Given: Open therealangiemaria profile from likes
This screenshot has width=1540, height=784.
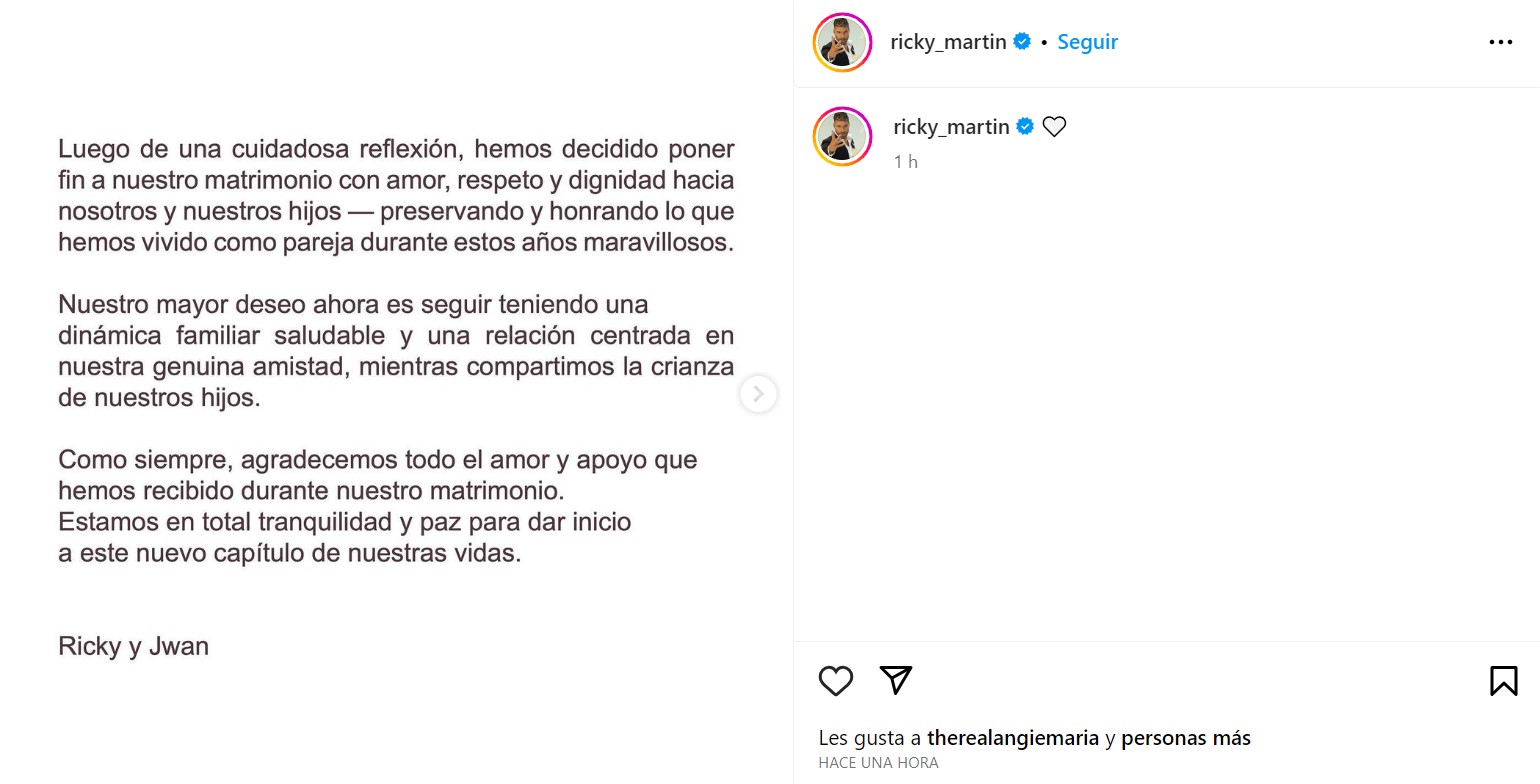Looking at the screenshot, I should point(1013,739).
